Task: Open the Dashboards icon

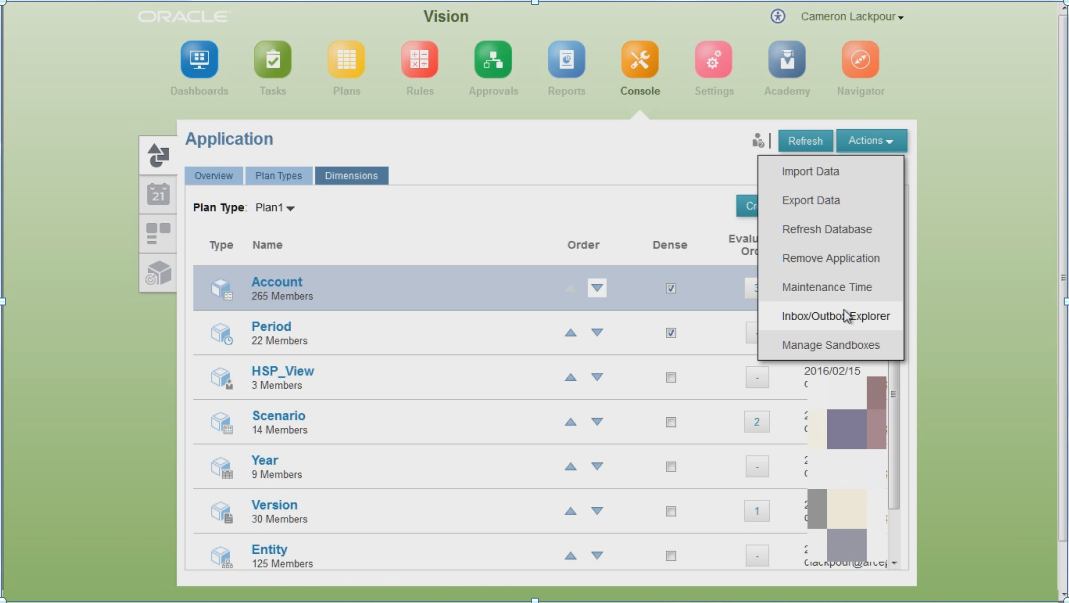Action: point(199,59)
